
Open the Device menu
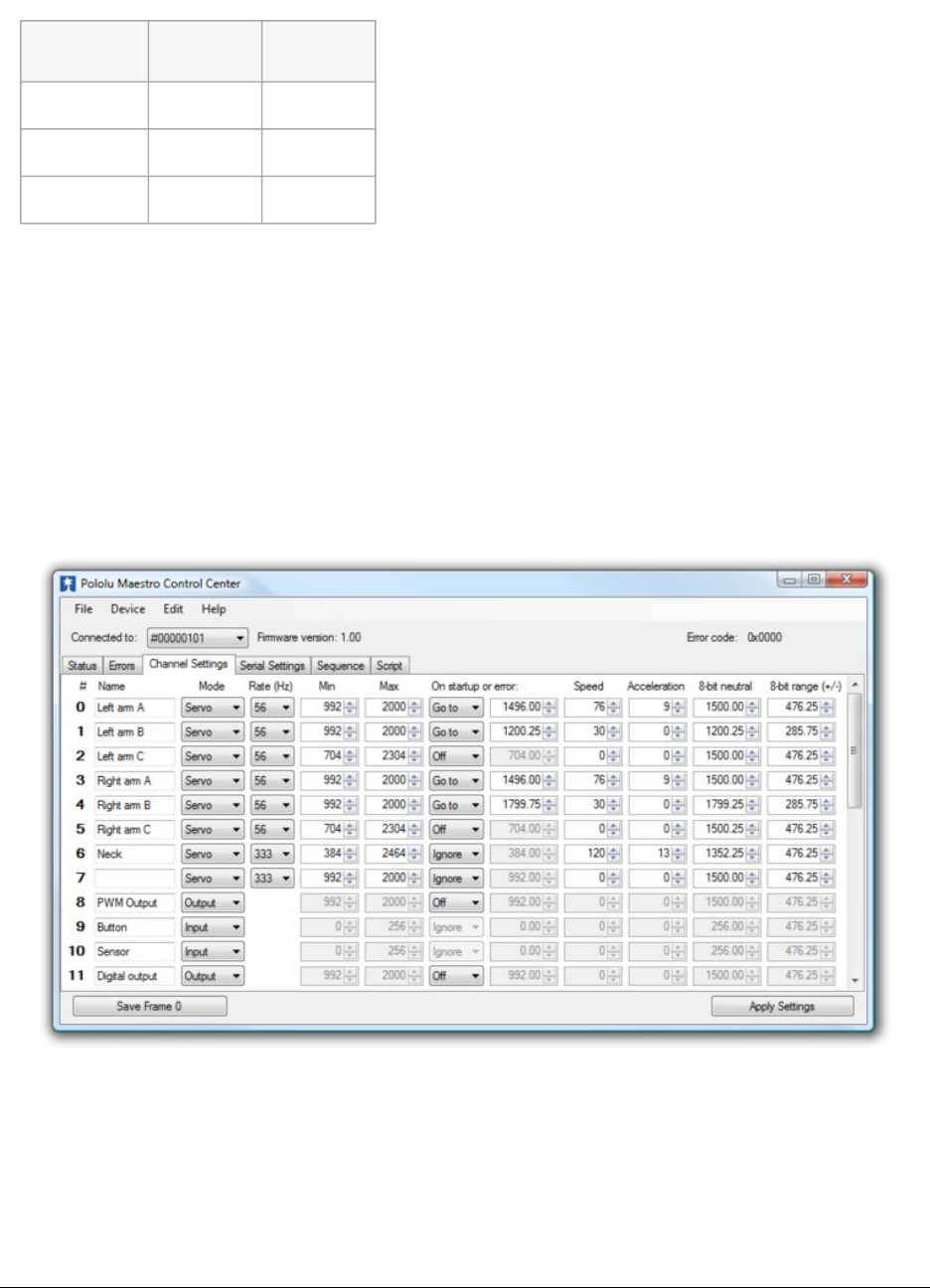127,609
